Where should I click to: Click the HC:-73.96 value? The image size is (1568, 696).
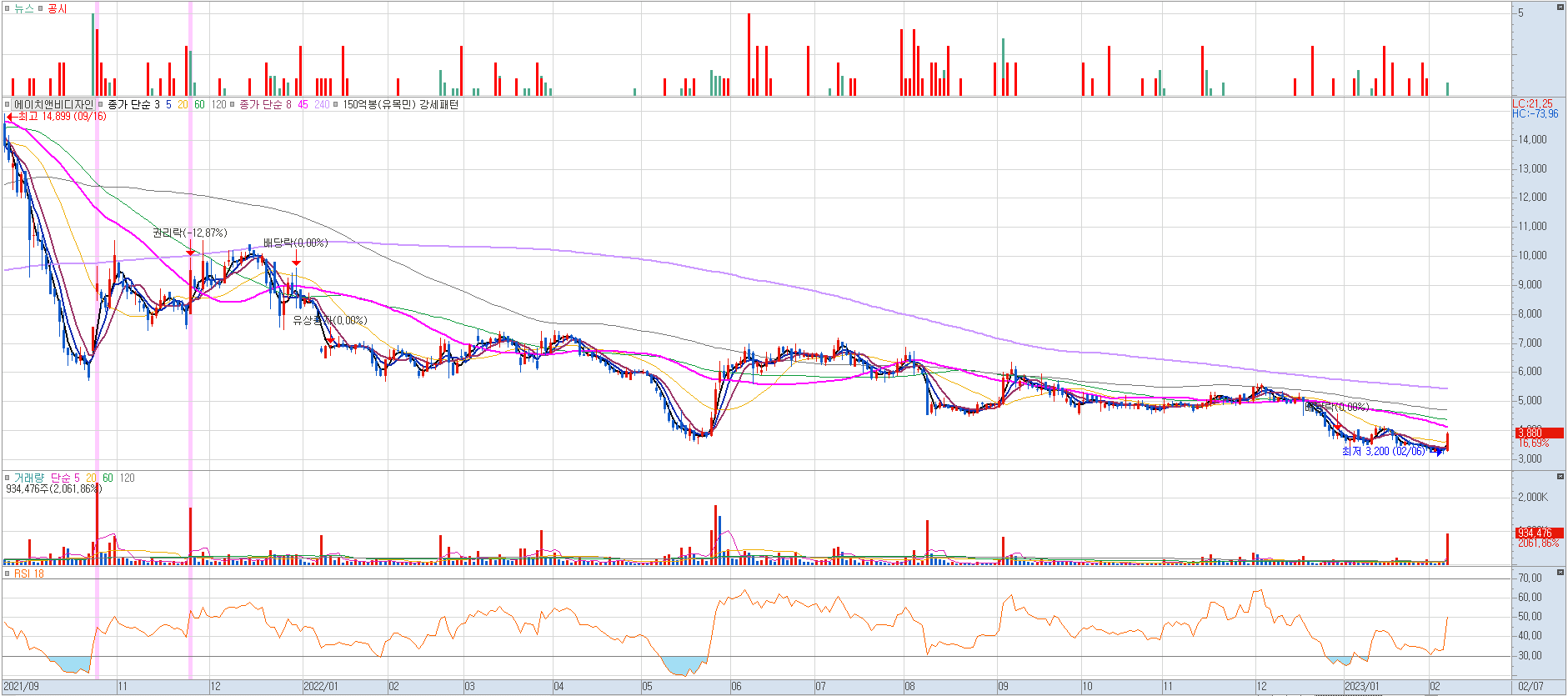click(x=1535, y=114)
